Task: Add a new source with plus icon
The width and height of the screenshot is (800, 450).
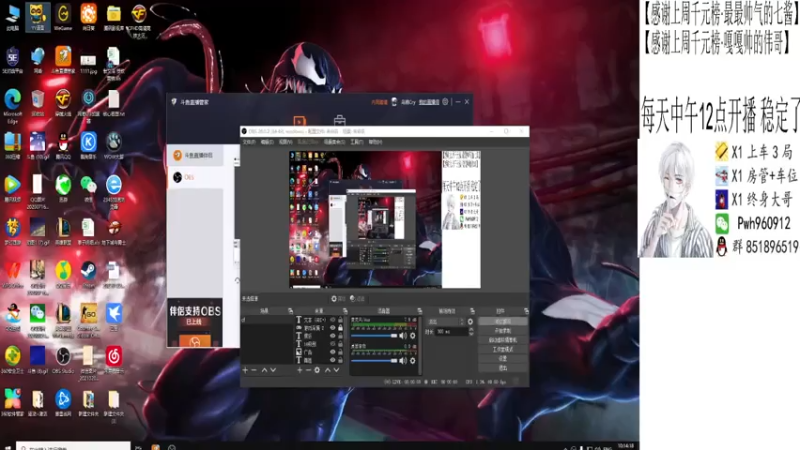Action: pos(299,370)
